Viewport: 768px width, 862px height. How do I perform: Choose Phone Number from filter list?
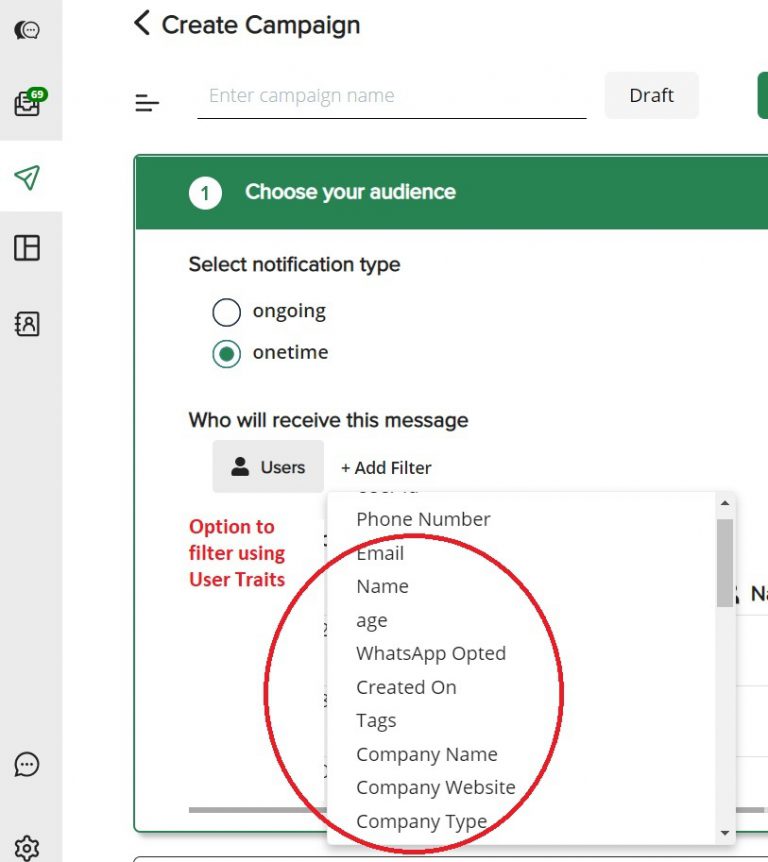point(423,519)
